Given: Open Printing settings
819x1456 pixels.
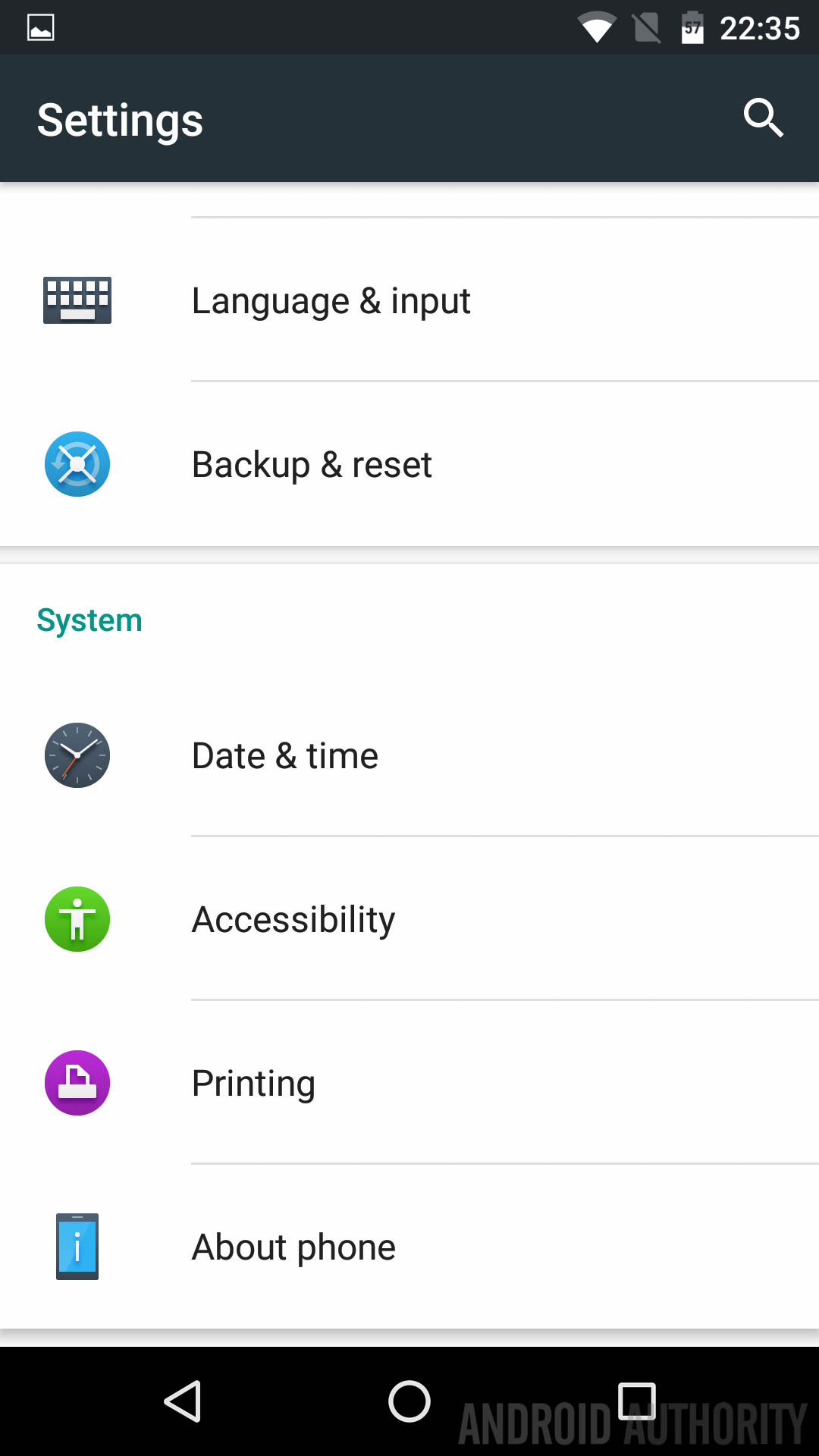Looking at the screenshot, I should [253, 1084].
